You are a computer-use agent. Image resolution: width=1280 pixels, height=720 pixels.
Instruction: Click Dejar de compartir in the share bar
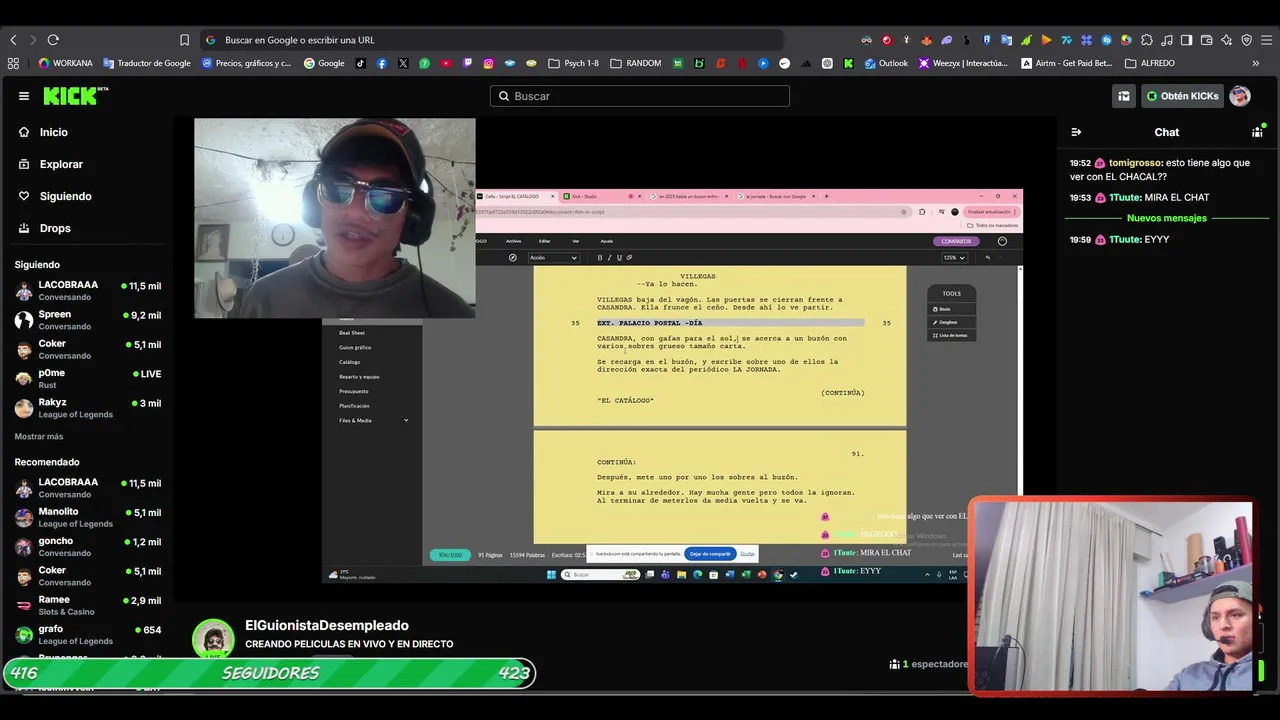(x=711, y=554)
